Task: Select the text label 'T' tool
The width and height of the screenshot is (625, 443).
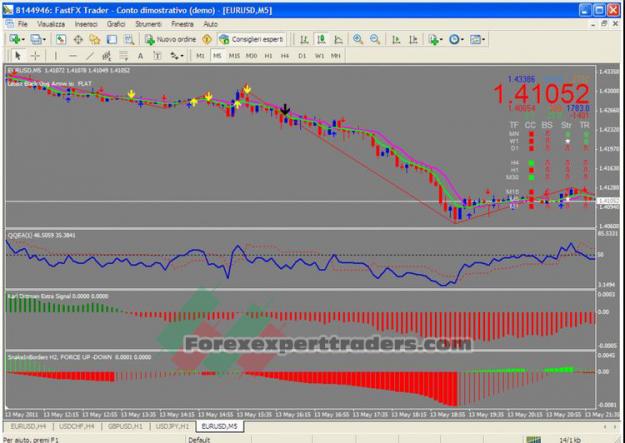Action: coord(157,55)
